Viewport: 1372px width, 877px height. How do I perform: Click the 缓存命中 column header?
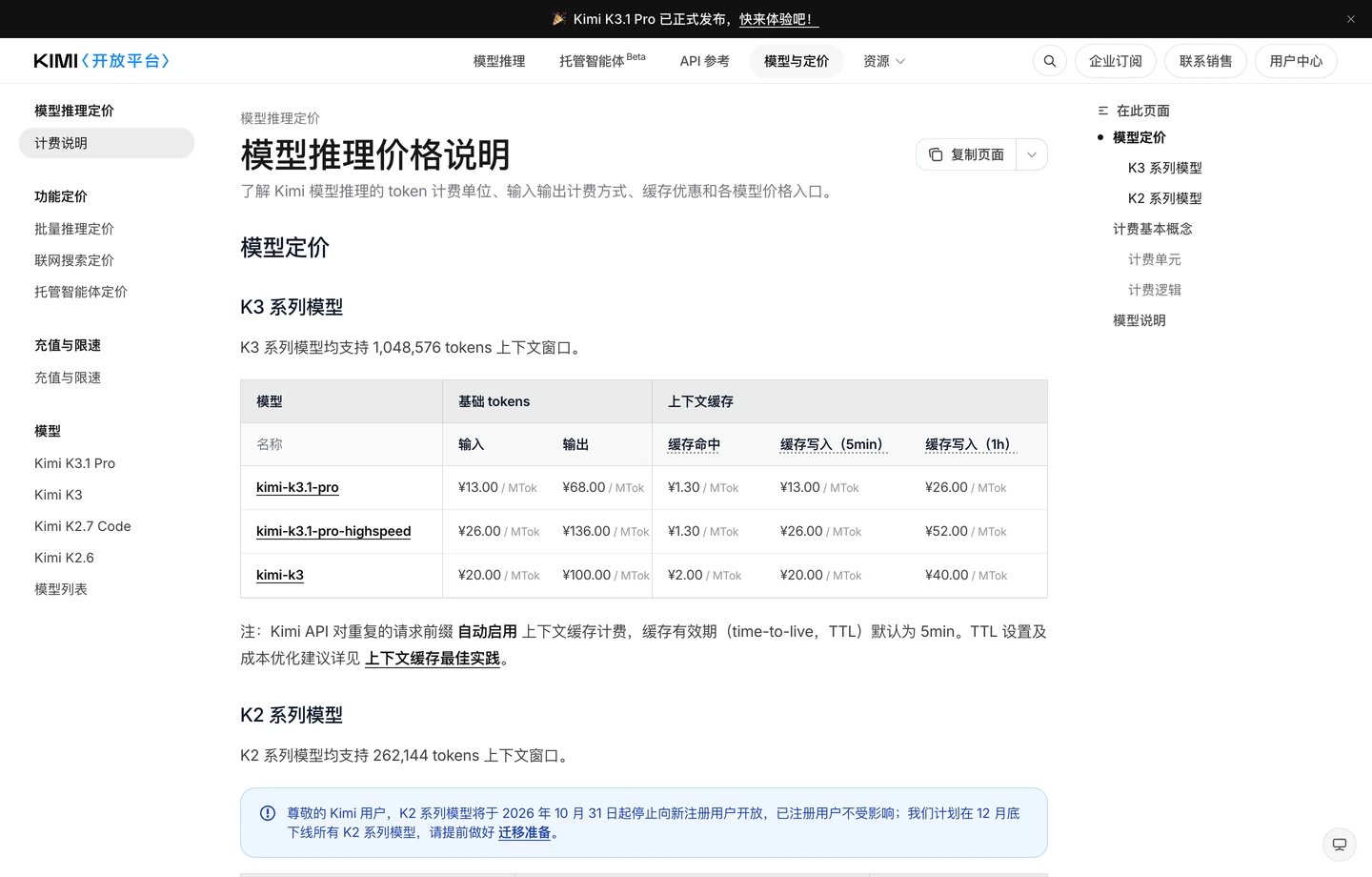694,444
